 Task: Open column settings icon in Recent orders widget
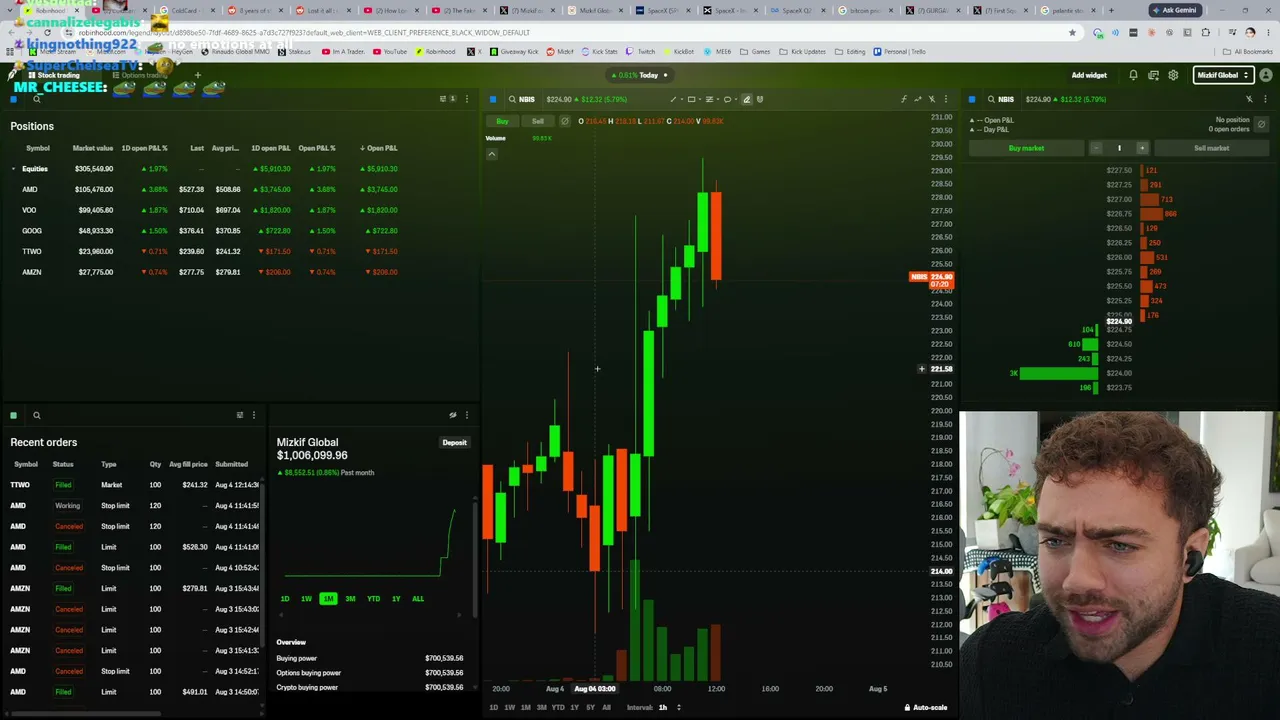pyautogui.click(x=239, y=415)
